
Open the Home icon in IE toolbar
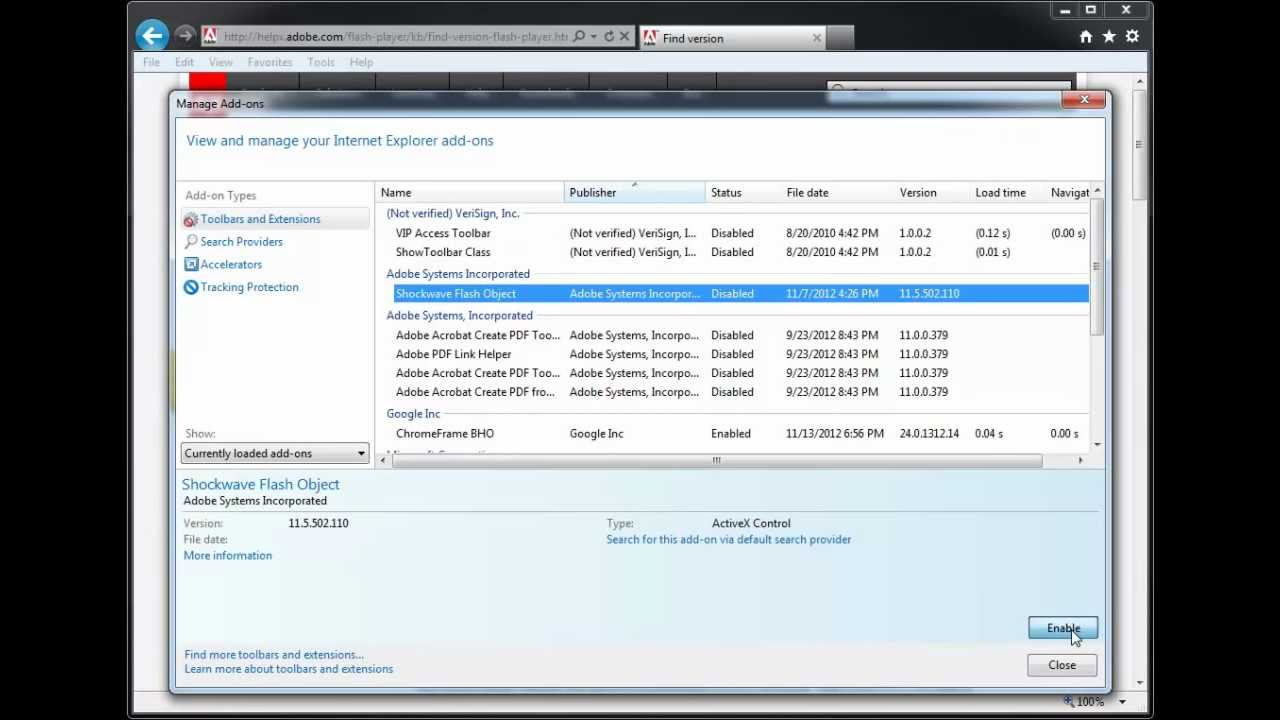click(1086, 37)
